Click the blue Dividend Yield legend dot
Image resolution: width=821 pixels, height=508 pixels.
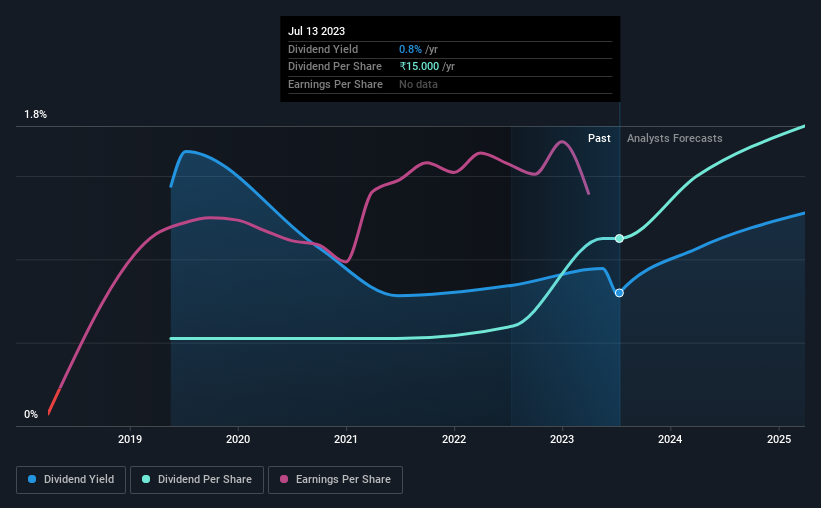[32, 479]
